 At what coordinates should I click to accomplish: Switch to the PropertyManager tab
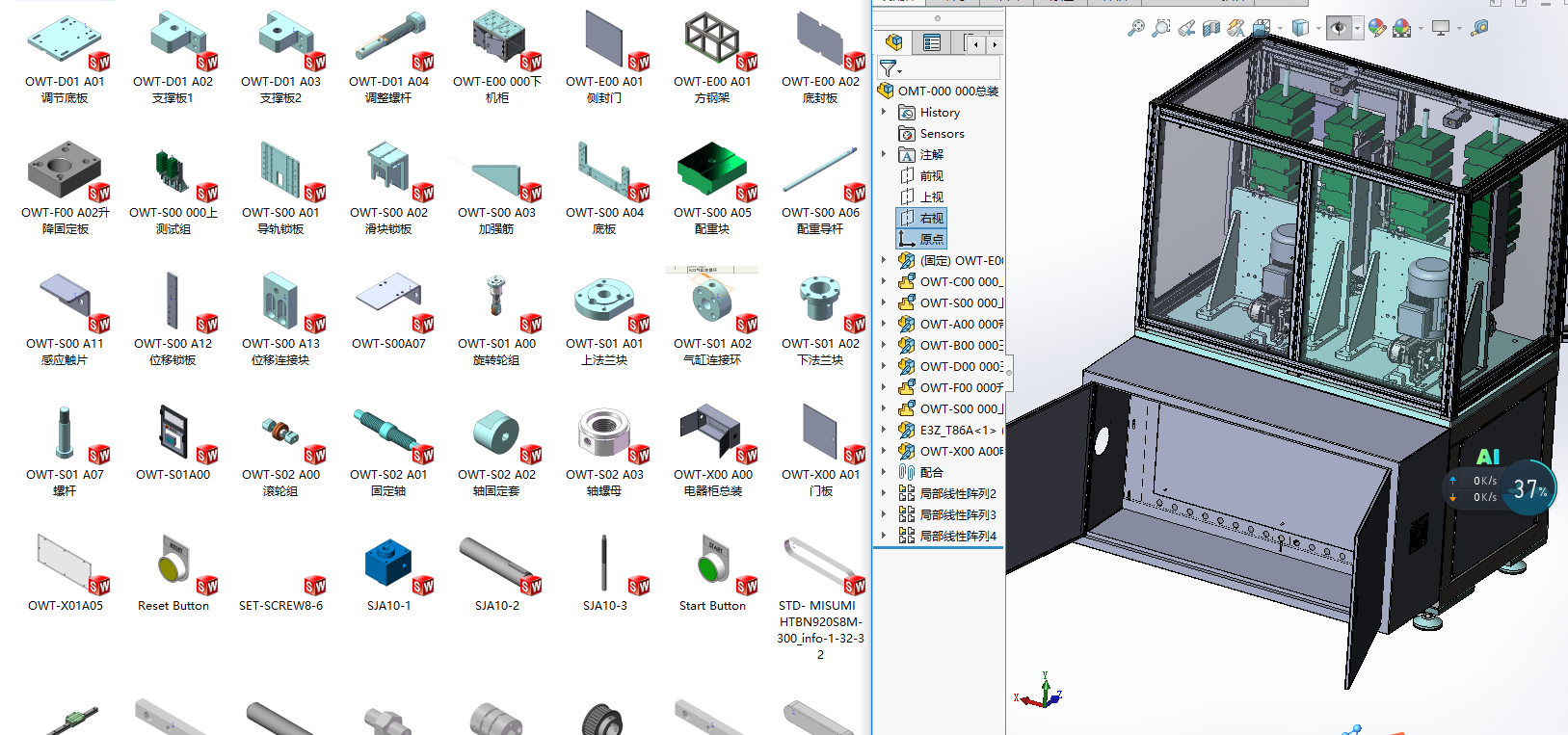(931, 42)
